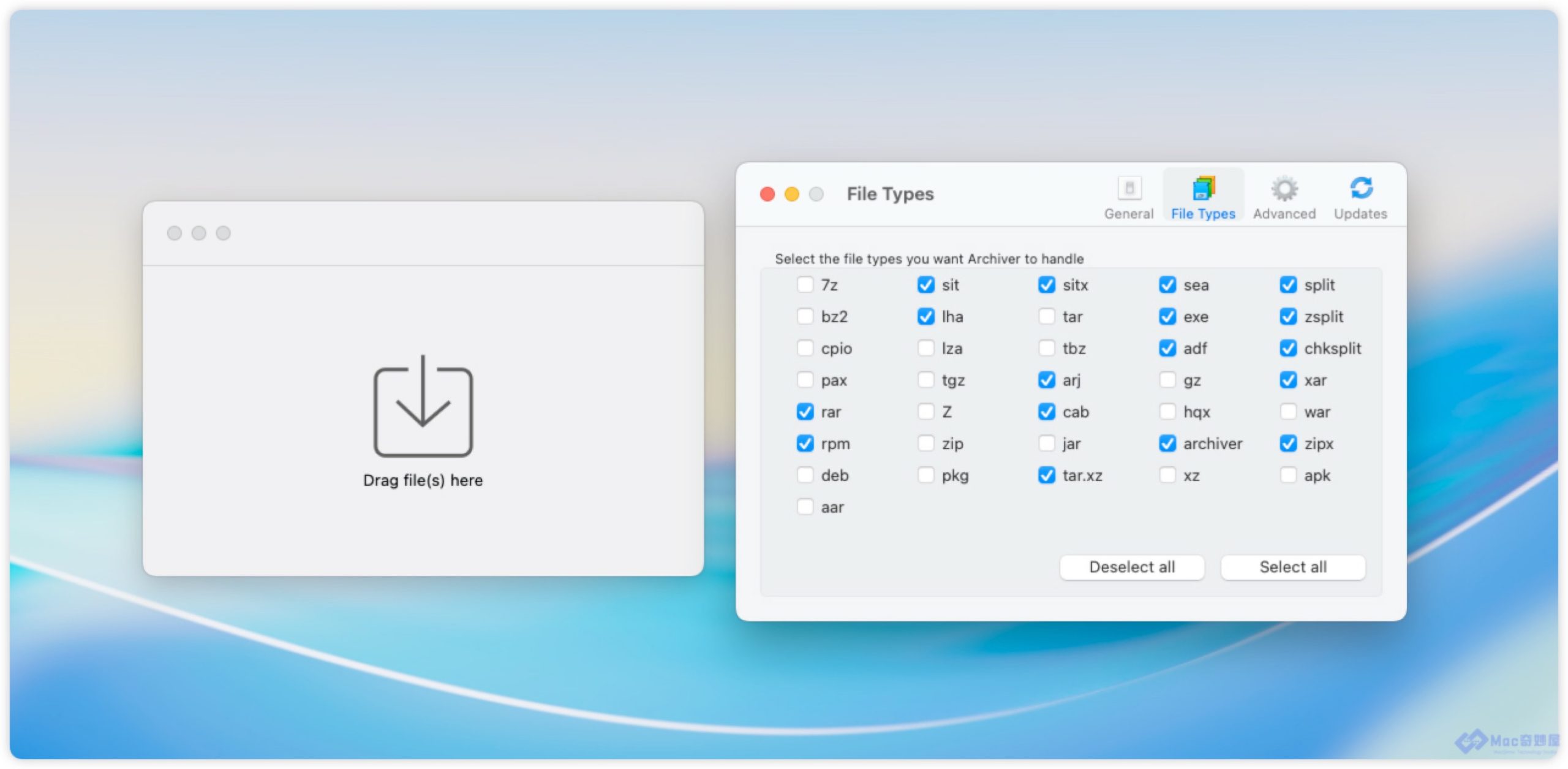Open the General preferences icon
The width and height of the screenshot is (1568, 769).
coord(1129,189)
